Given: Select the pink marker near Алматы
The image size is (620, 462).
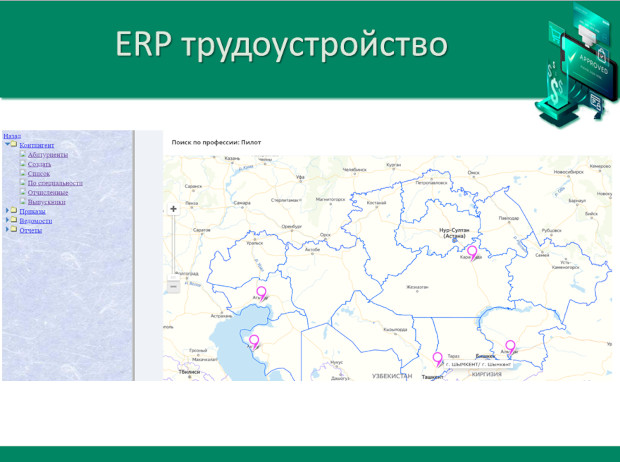Looking at the screenshot, I should pos(510,347).
